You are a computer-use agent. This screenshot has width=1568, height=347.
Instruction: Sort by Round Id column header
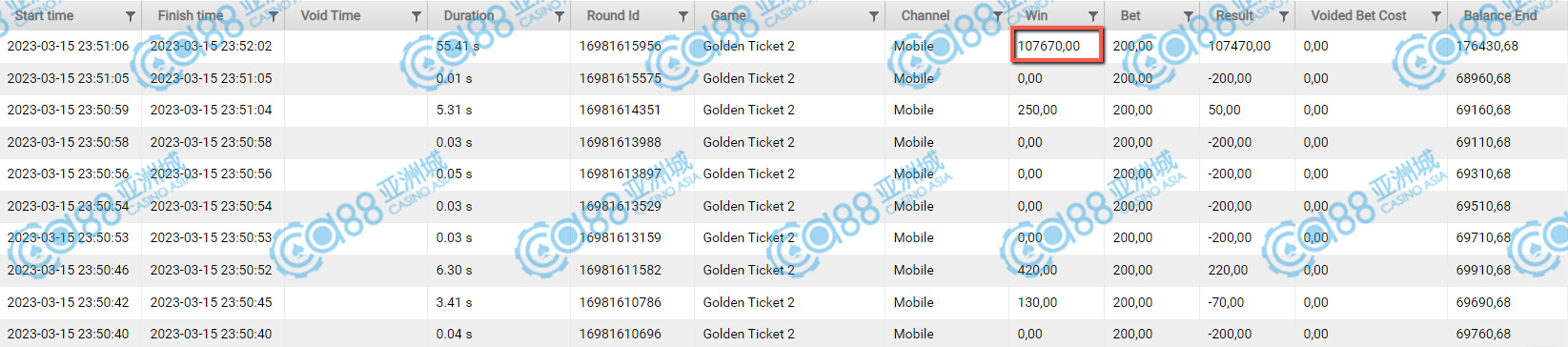point(613,15)
